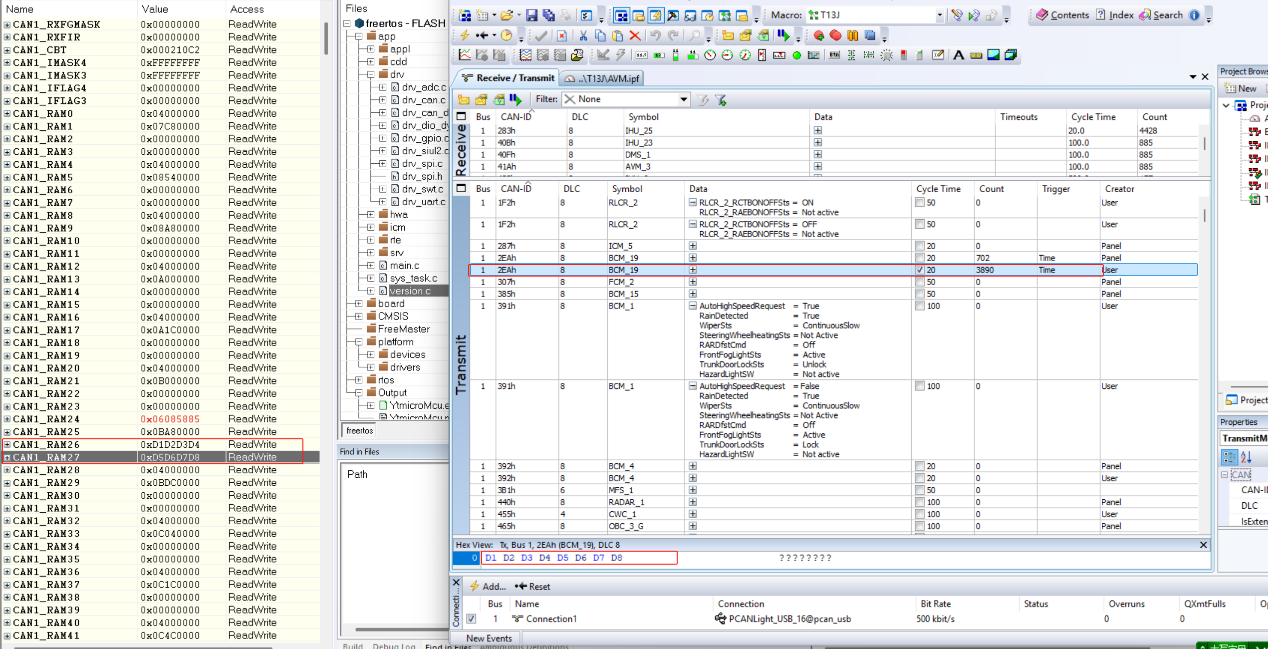Enable cycle time checkbox for FCM_2
Screen dimensions: 1268x649
coord(920,282)
